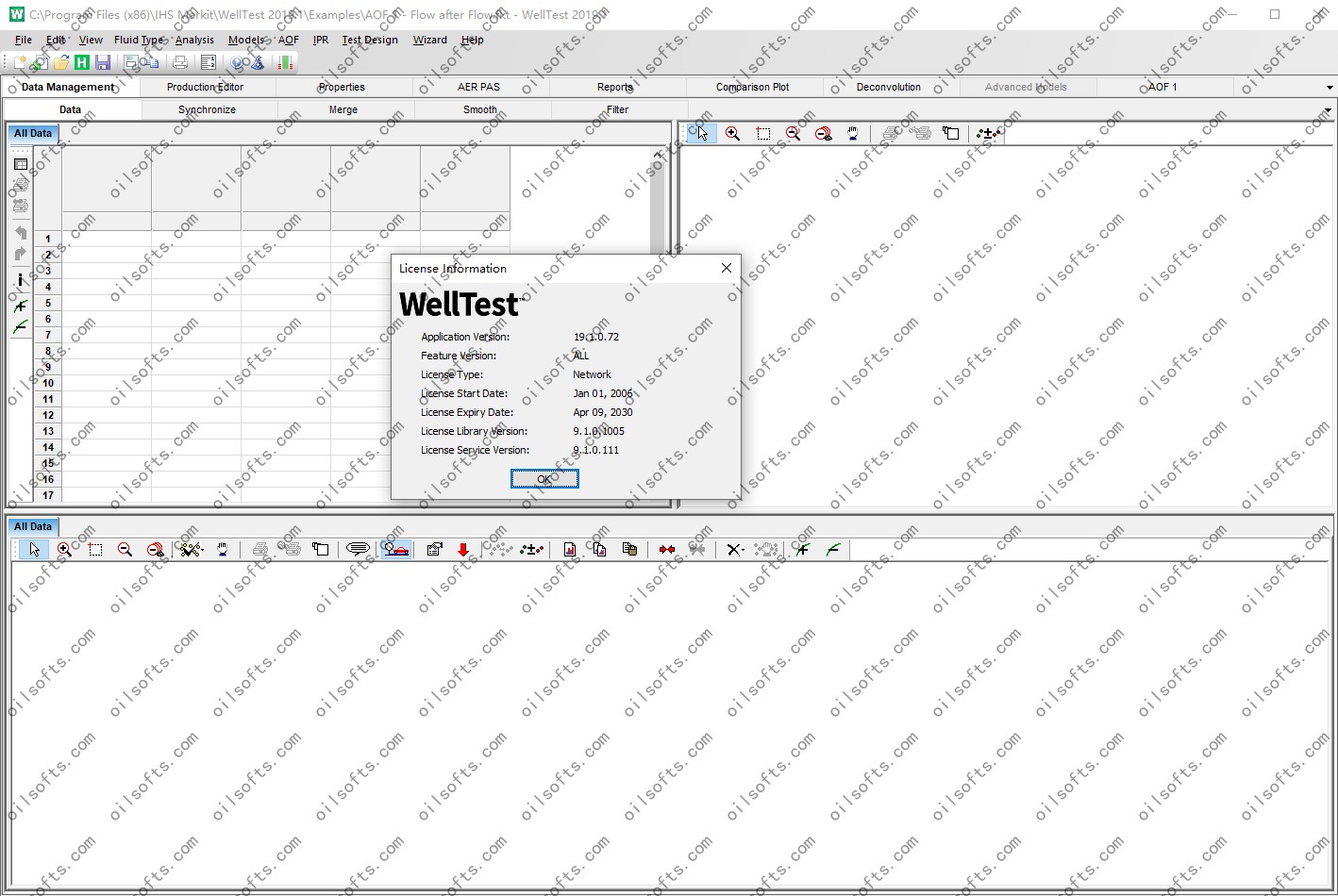Open the tab overflow dropdown arrow after AOF 1
The width and height of the screenshot is (1338, 896).
coord(1330,87)
